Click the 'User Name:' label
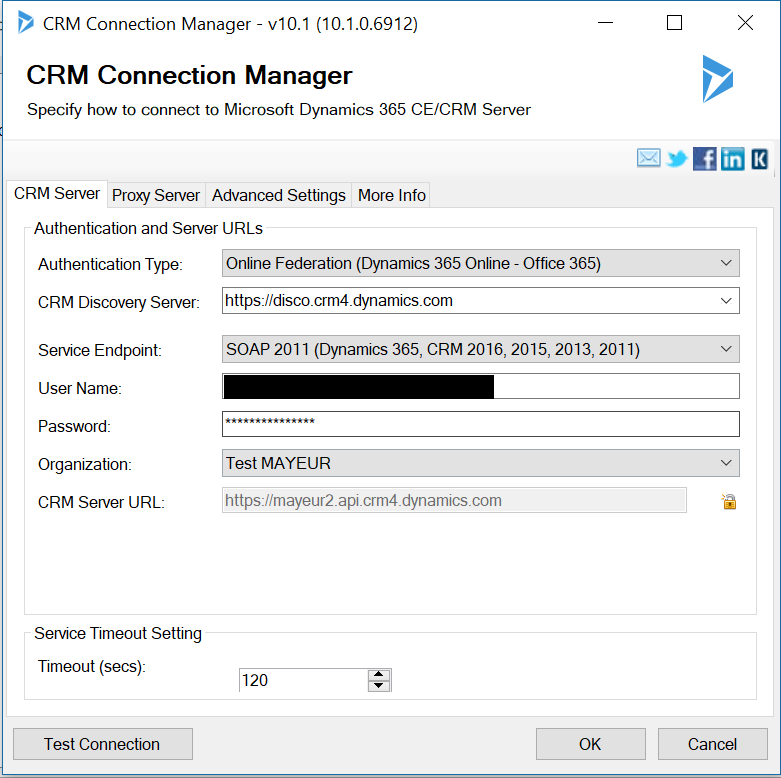 click(x=80, y=388)
